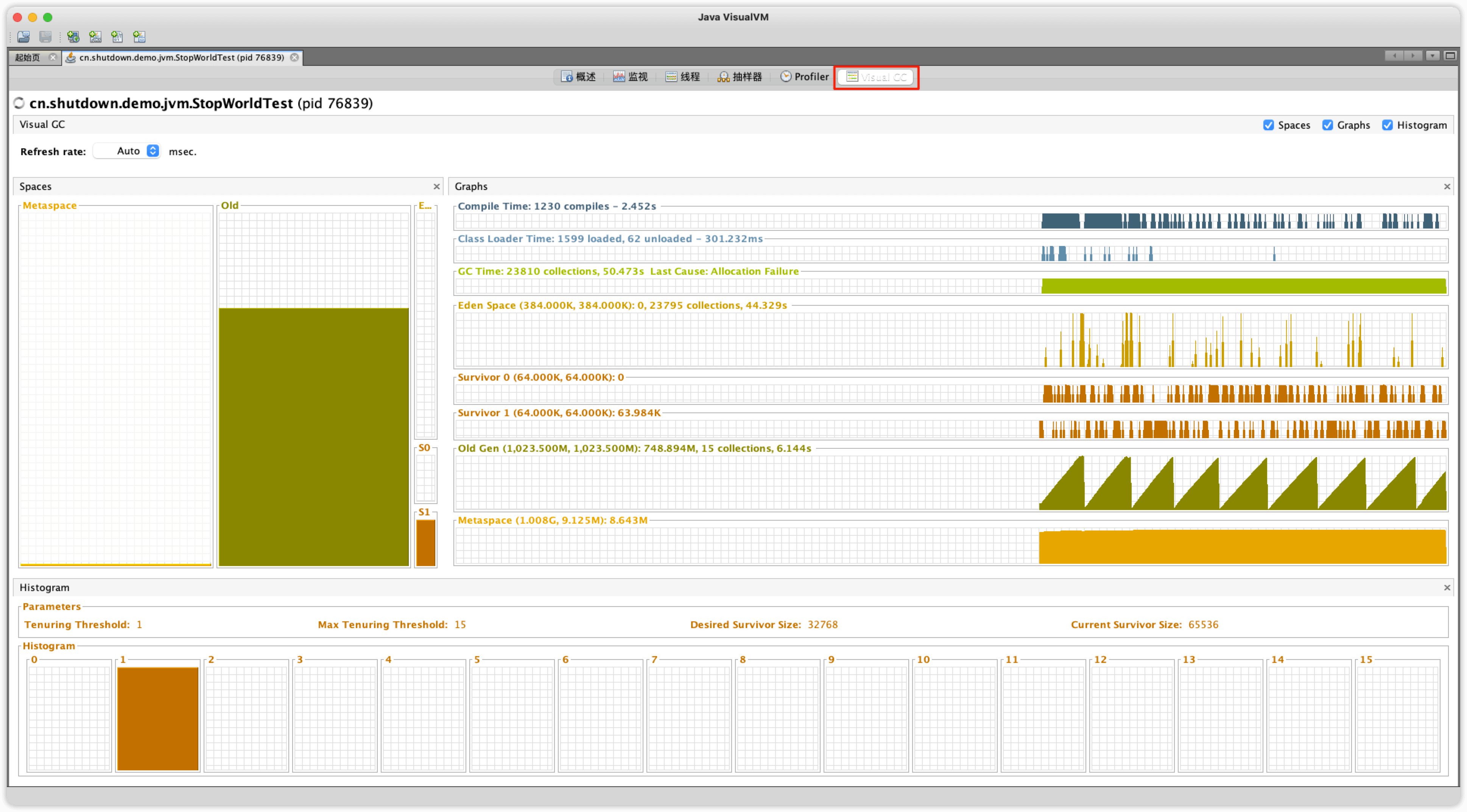Click the Add Remote Host toolbar icon

pos(73,37)
